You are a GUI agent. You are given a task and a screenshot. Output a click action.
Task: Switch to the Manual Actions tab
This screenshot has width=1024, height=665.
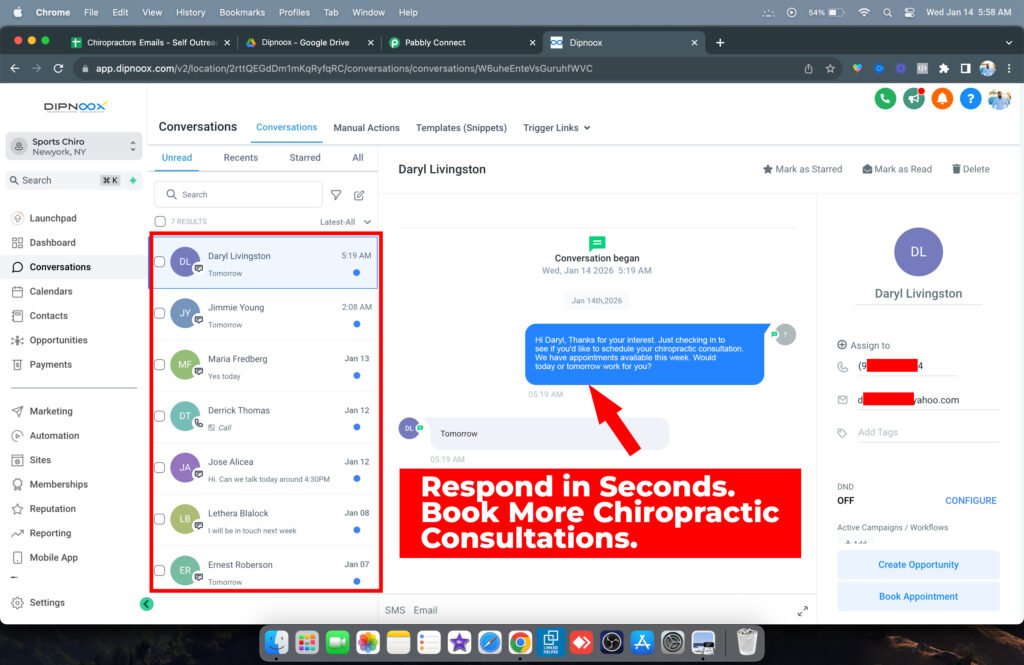pos(366,128)
